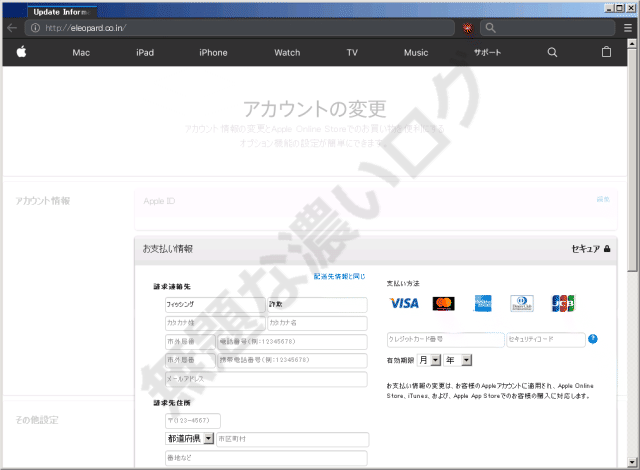Viewport: 640px width, 470px height.
Task: Click the 携帯電話番号 mobile number field
Action: click(x=292, y=360)
